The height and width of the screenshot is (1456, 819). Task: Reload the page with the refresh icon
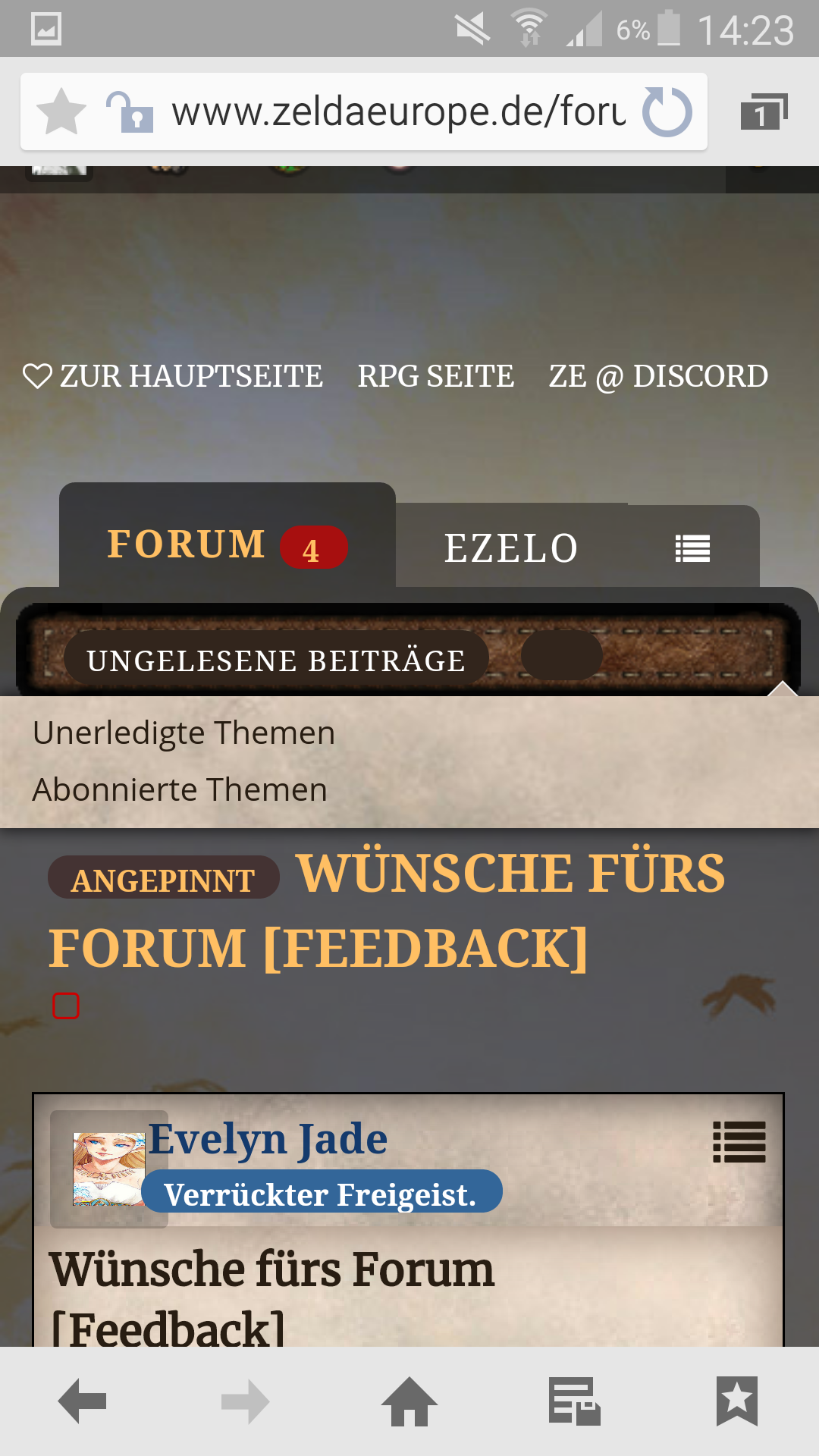[667, 111]
